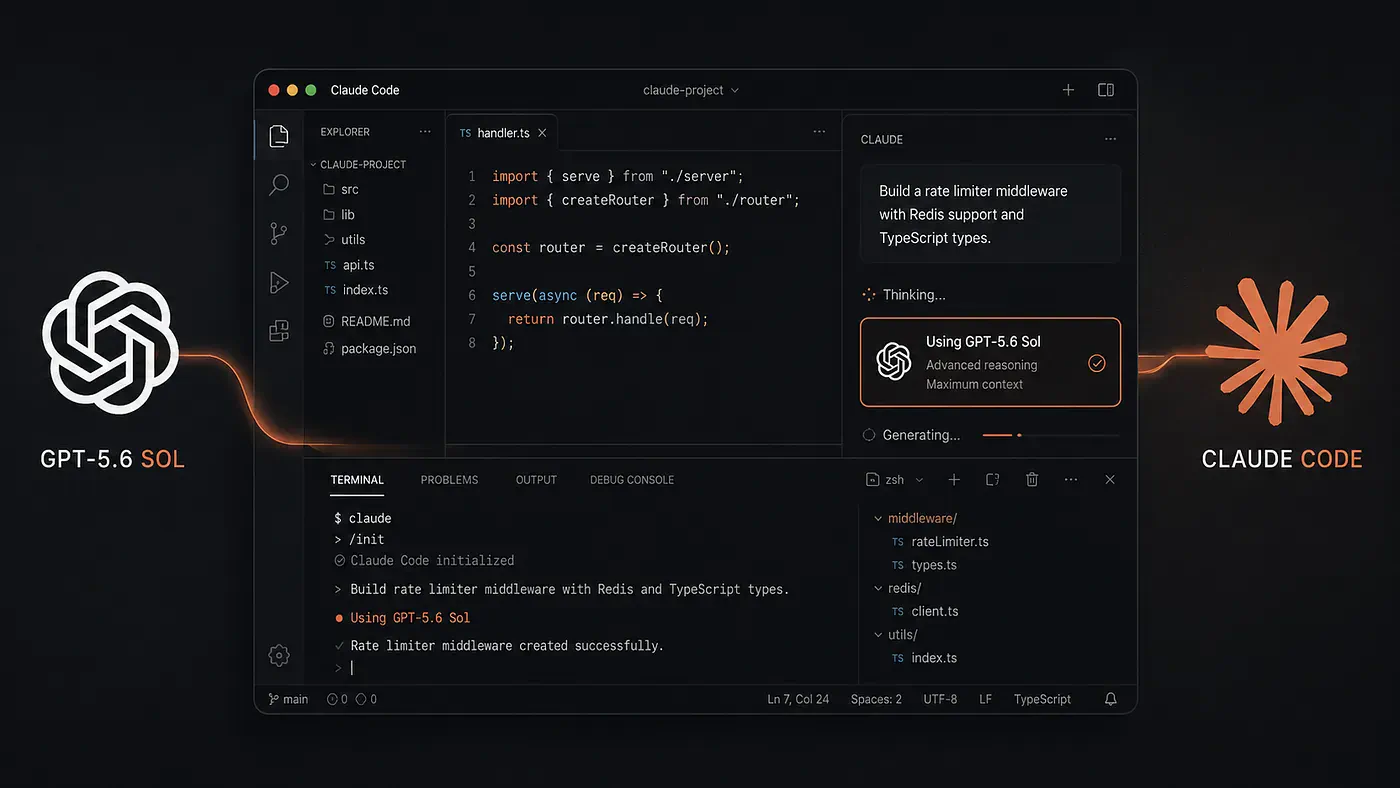Click the OpenAI logo on the GPT-5.6 Sol card

(894, 362)
